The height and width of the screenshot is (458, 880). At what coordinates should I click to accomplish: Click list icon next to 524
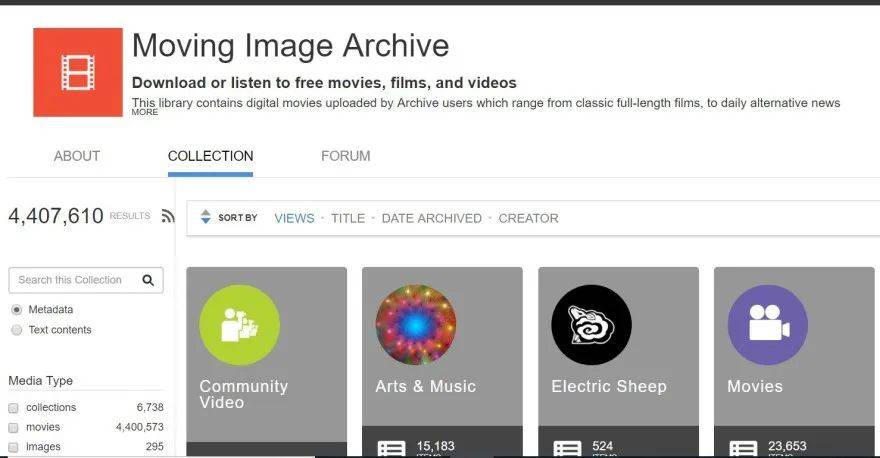coord(567,448)
